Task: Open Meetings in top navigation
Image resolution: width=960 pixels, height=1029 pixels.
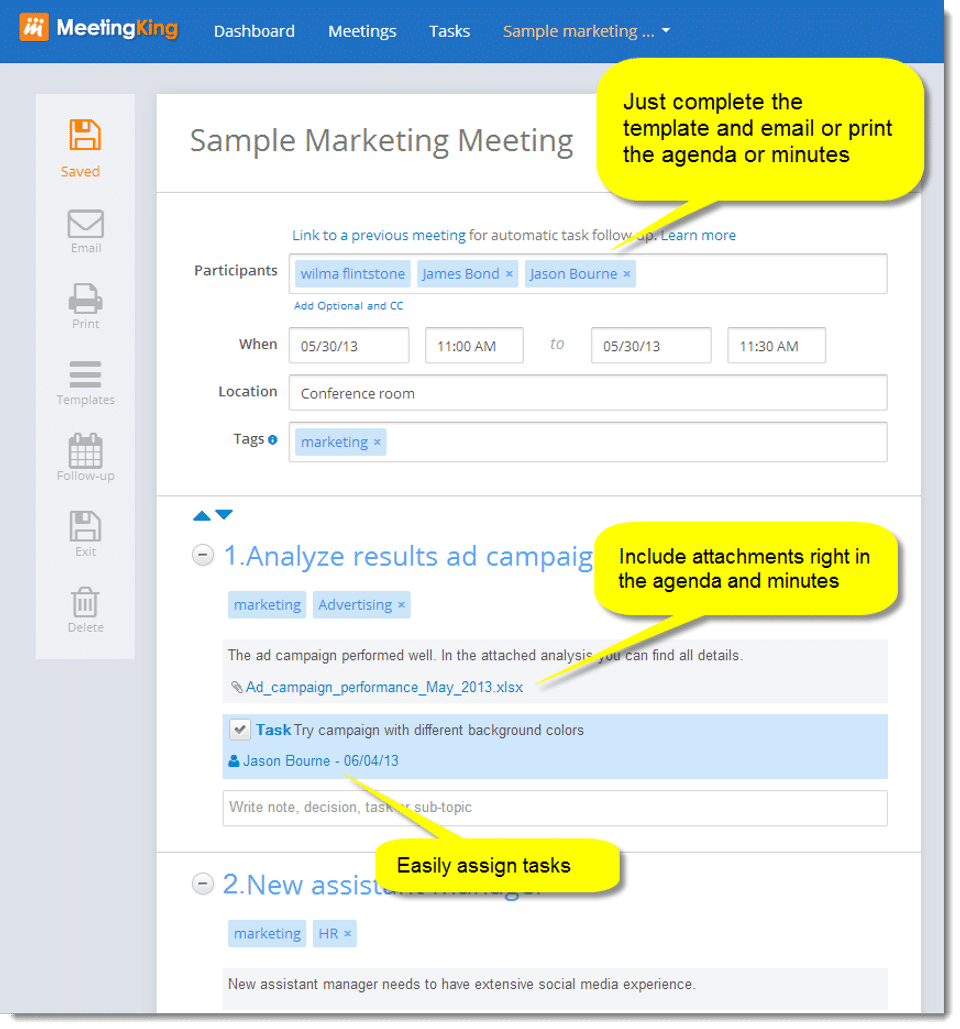Action: pos(362,31)
